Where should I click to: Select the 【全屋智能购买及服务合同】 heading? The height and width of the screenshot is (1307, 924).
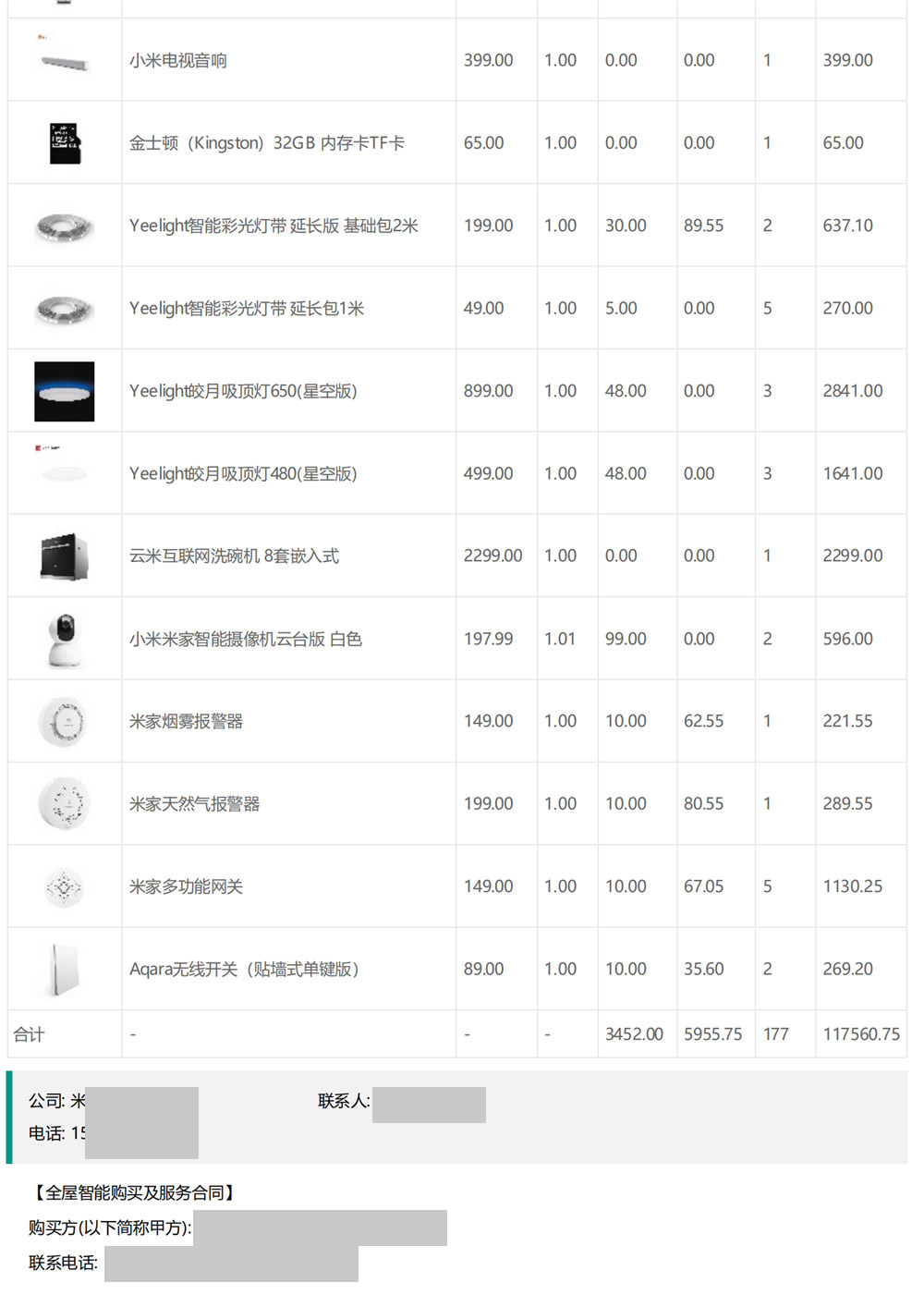(x=134, y=1193)
